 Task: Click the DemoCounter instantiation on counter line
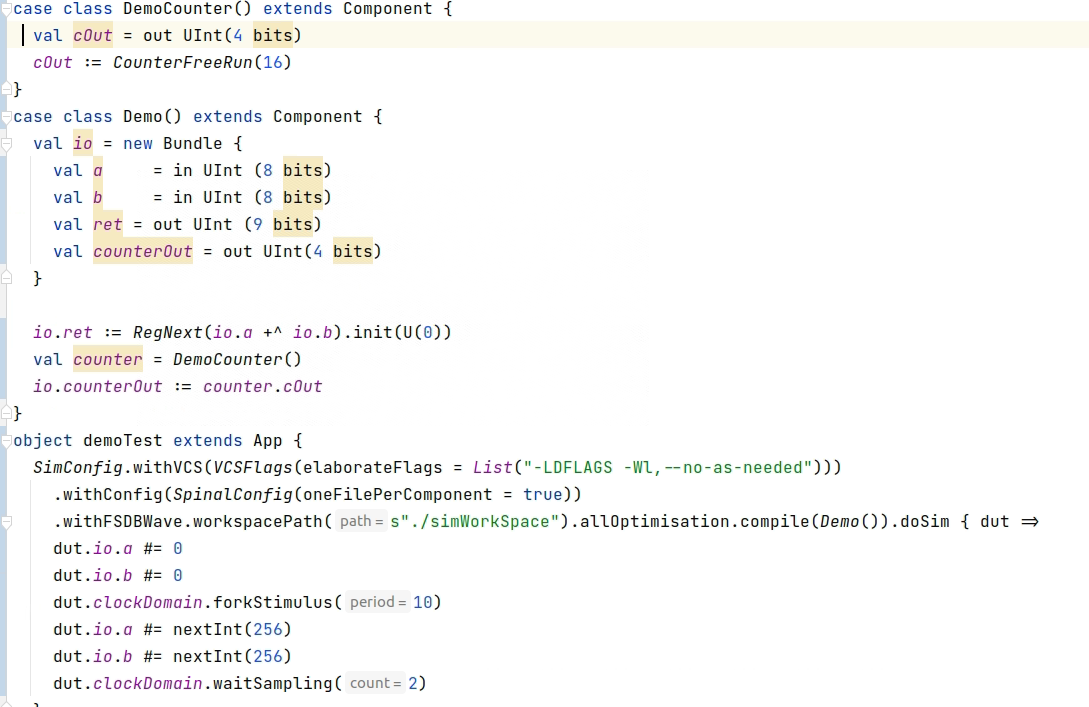[232, 359]
